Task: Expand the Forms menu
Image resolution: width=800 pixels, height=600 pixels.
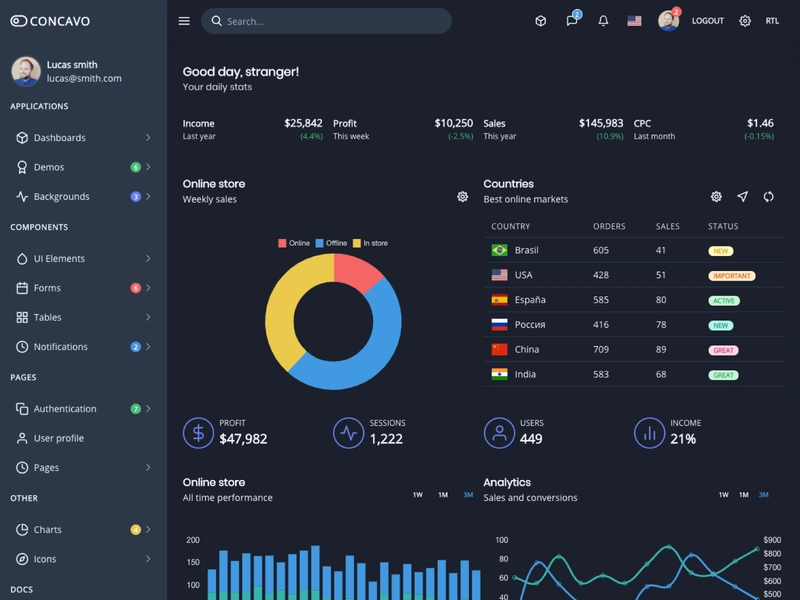Action: pyautogui.click(x=83, y=288)
